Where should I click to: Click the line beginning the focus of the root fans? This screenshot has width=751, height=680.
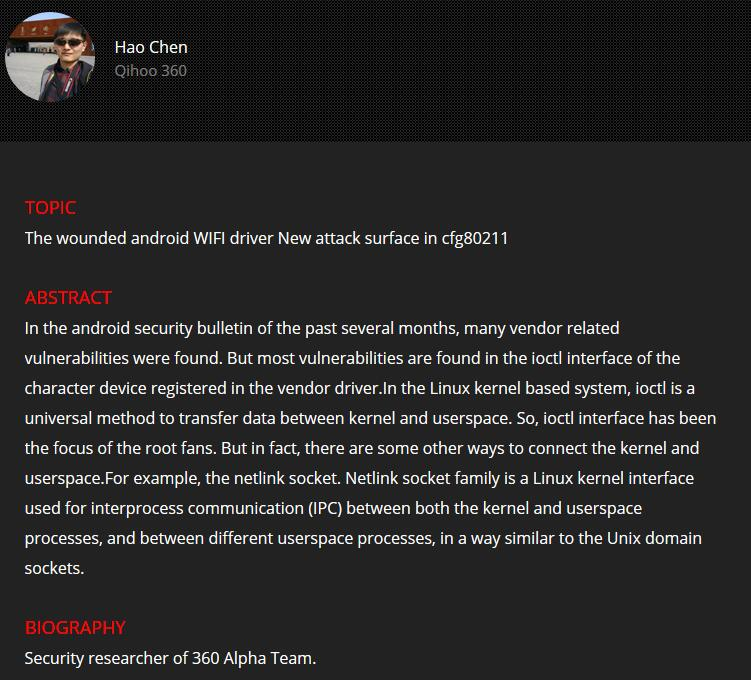[x=362, y=448]
